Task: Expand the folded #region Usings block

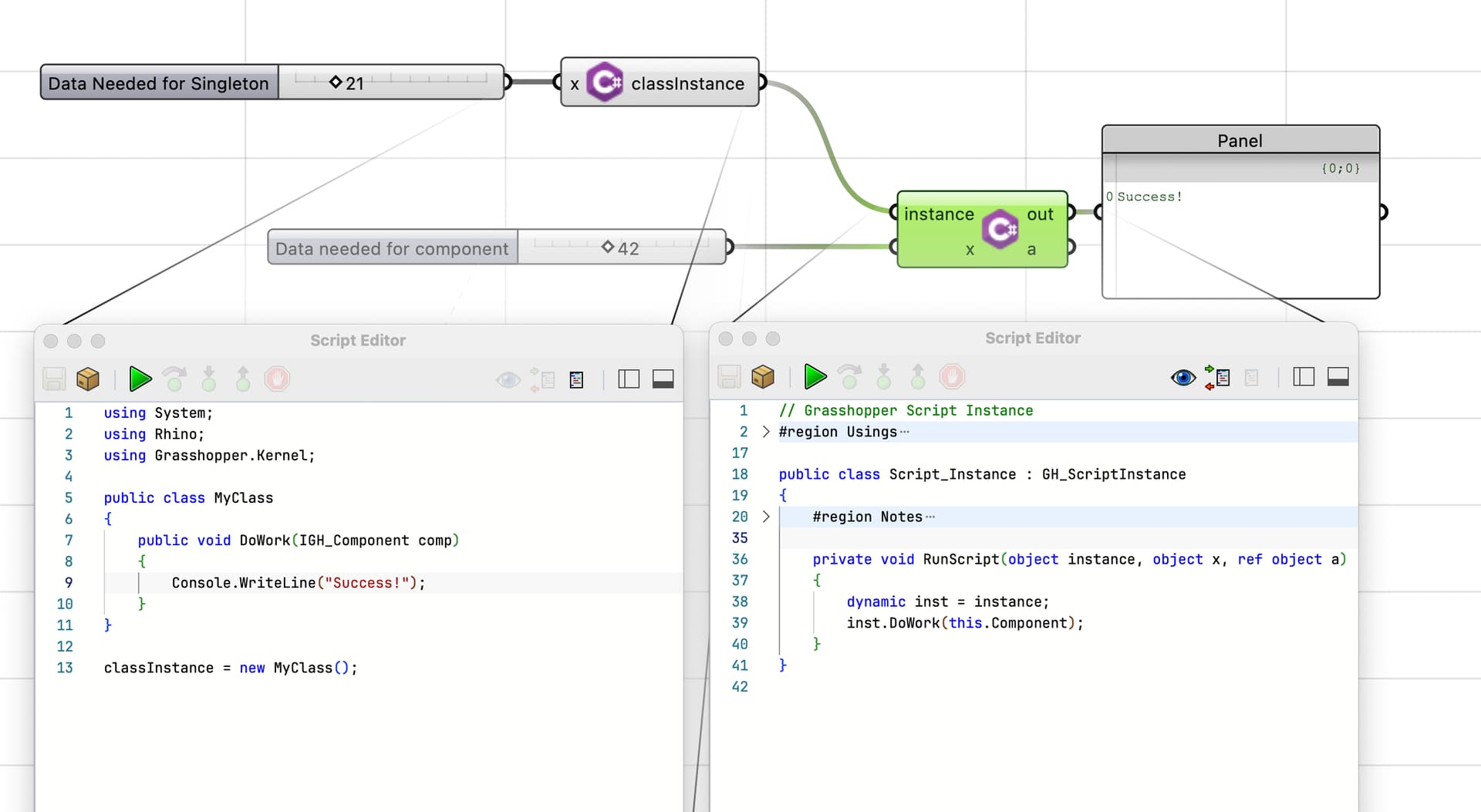Action: click(765, 432)
